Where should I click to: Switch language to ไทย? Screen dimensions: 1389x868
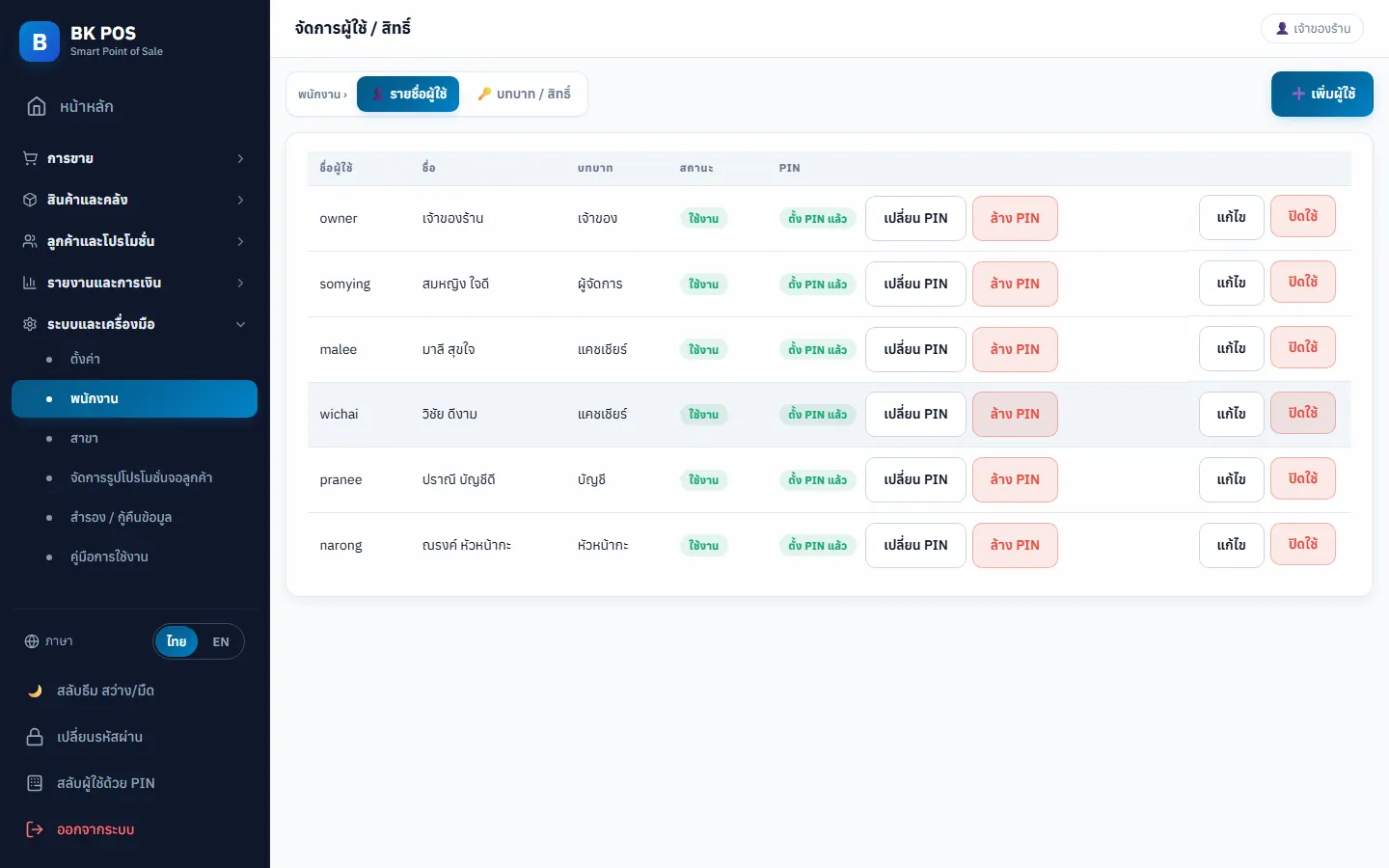tap(177, 641)
